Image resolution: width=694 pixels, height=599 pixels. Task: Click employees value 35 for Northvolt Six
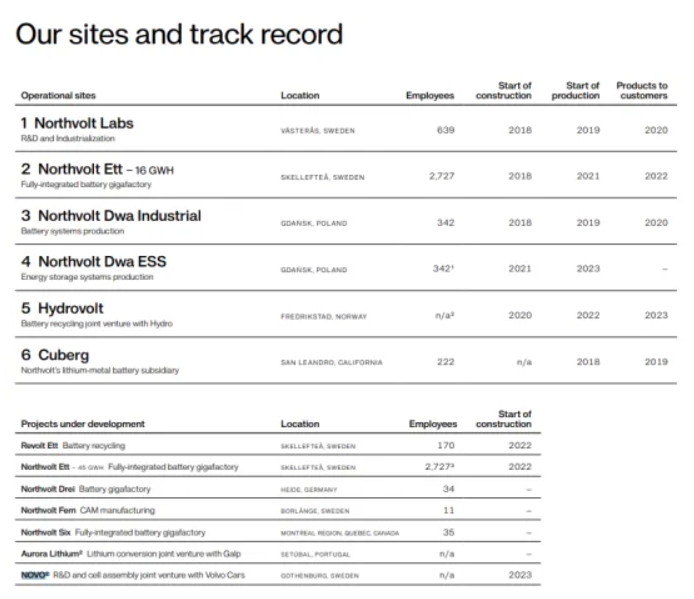tap(448, 532)
